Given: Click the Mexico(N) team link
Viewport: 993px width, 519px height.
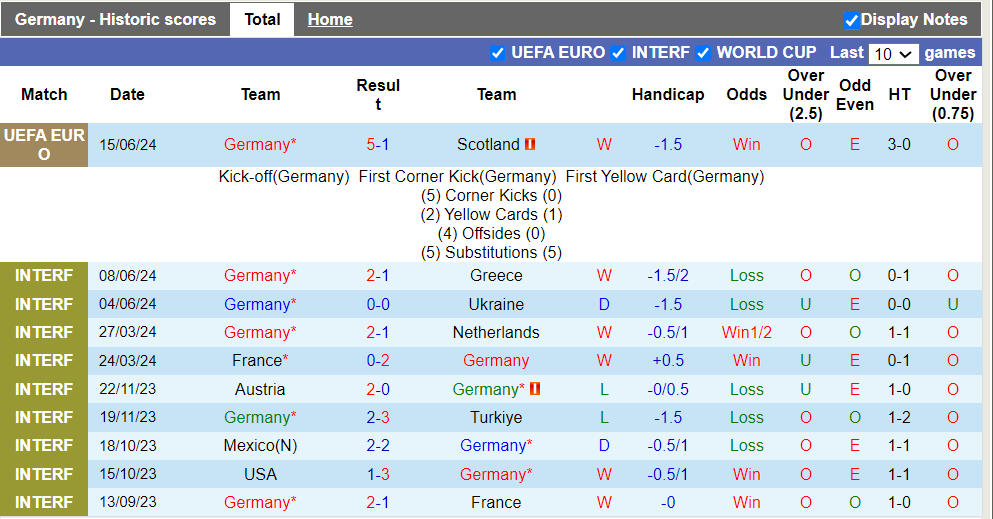Looking at the screenshot, I should coord(260,445).
